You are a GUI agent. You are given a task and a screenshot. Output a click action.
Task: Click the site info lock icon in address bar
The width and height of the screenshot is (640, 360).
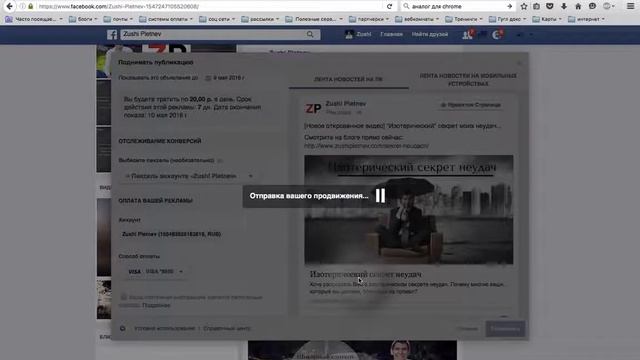click(x=31, y=6)
